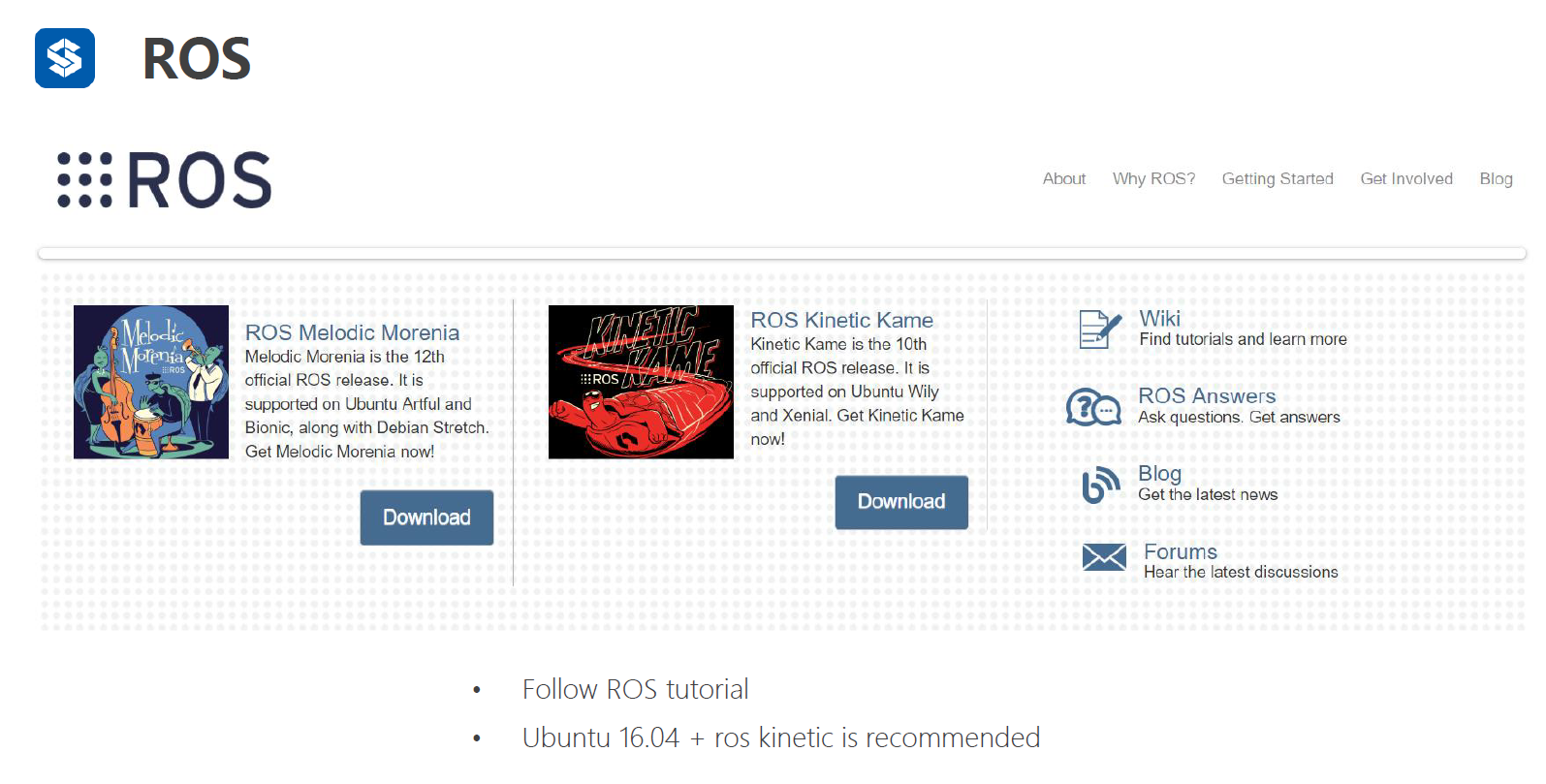This screenshot has height=784, width=1546.
Task: Open the Wiki document pencil icon
Action: [1100, 329]
